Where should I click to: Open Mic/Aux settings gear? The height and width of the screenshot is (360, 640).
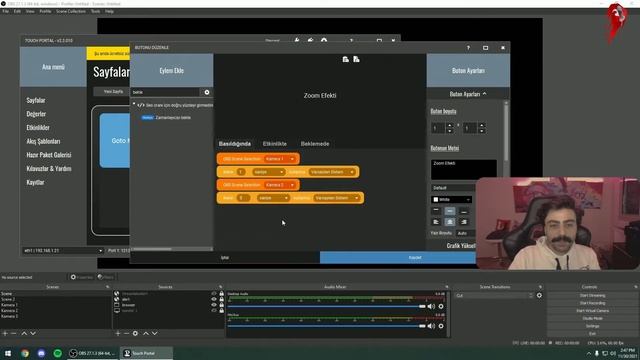click(441, 326)
